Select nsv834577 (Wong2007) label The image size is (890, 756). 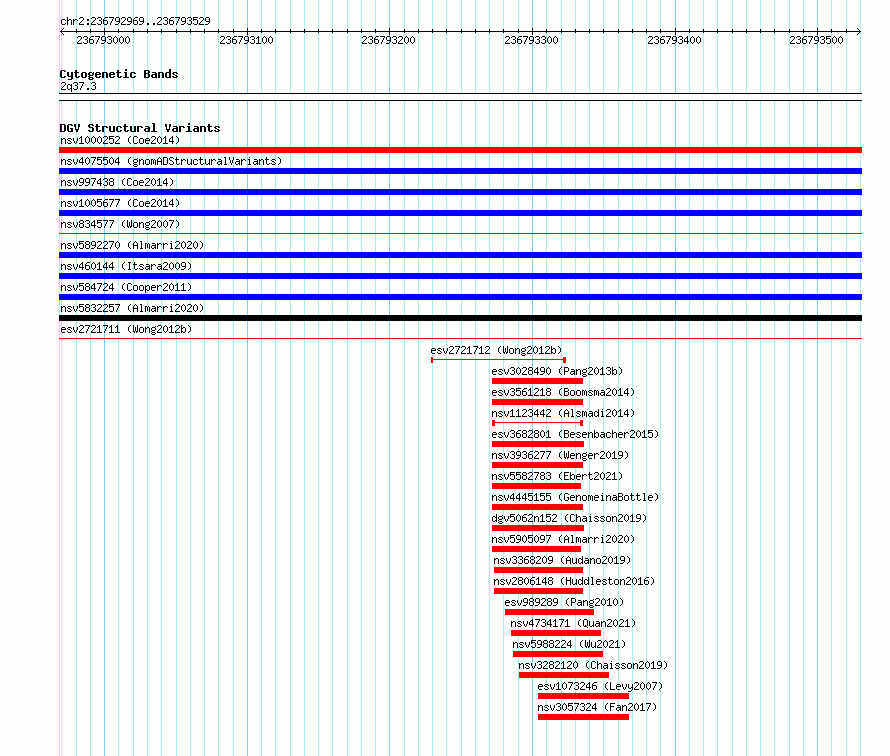pos(120,224)
